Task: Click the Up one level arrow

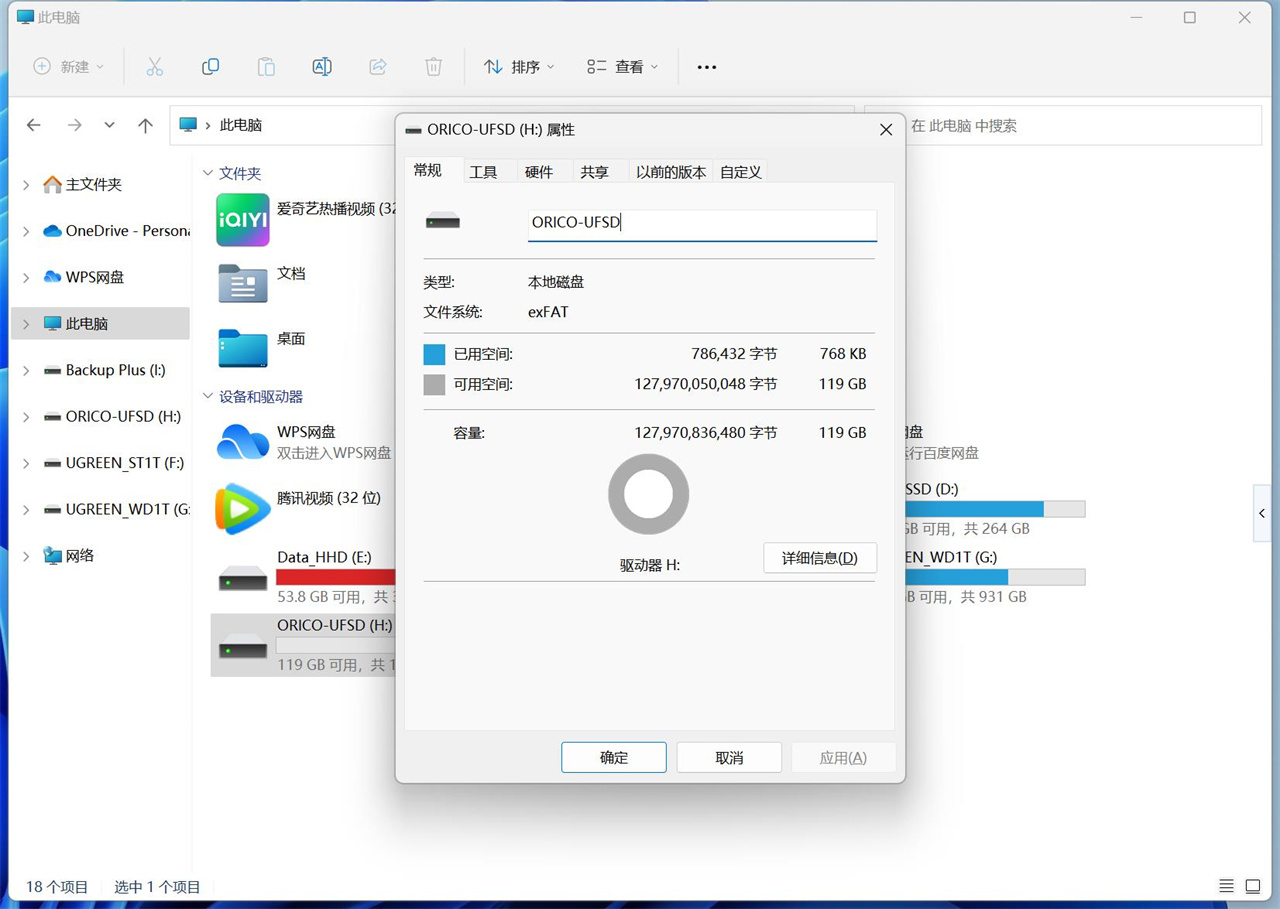Action: click(x=146, y=125)
